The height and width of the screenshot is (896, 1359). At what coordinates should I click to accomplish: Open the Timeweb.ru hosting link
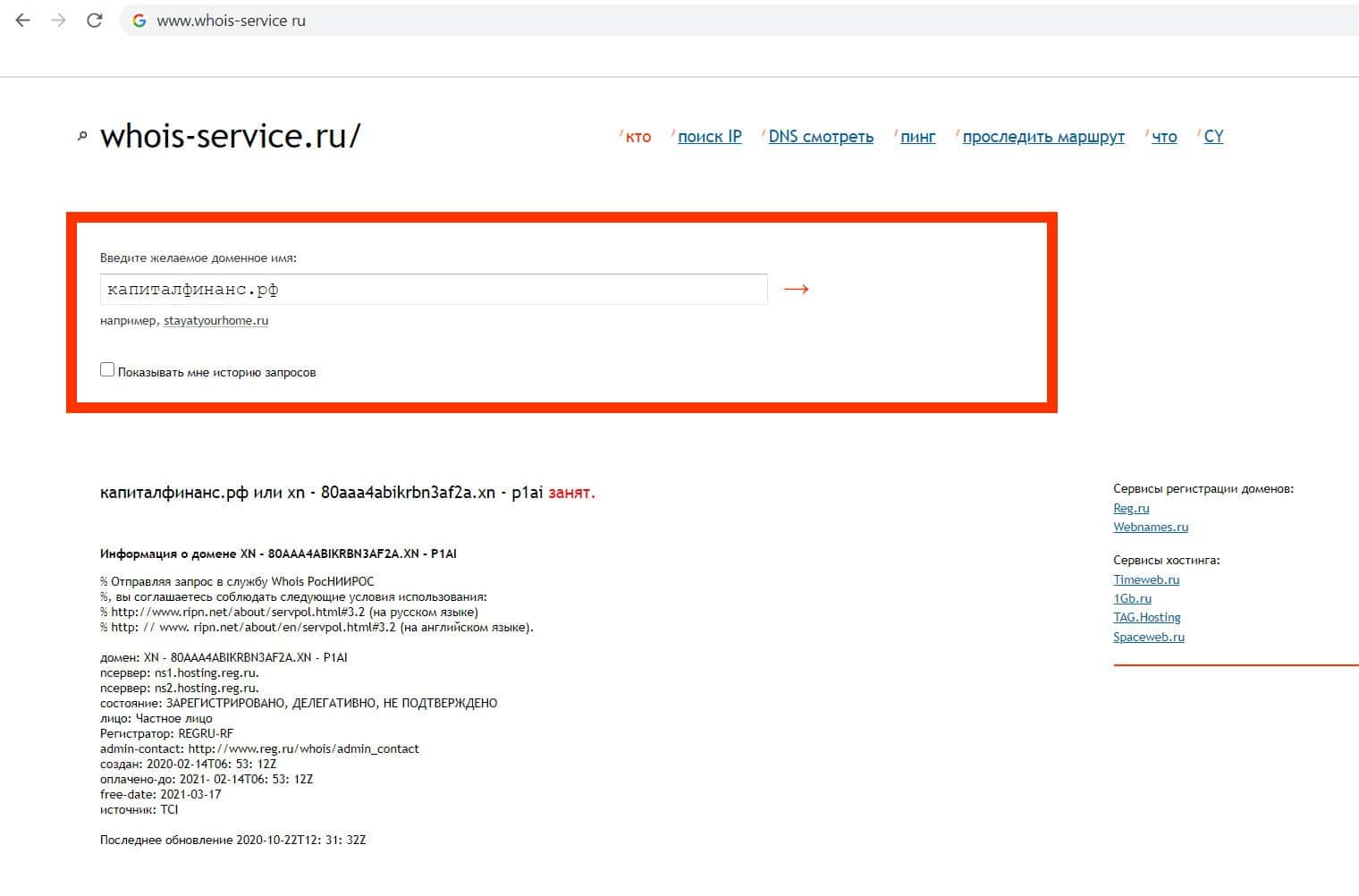pos(1146,580)
